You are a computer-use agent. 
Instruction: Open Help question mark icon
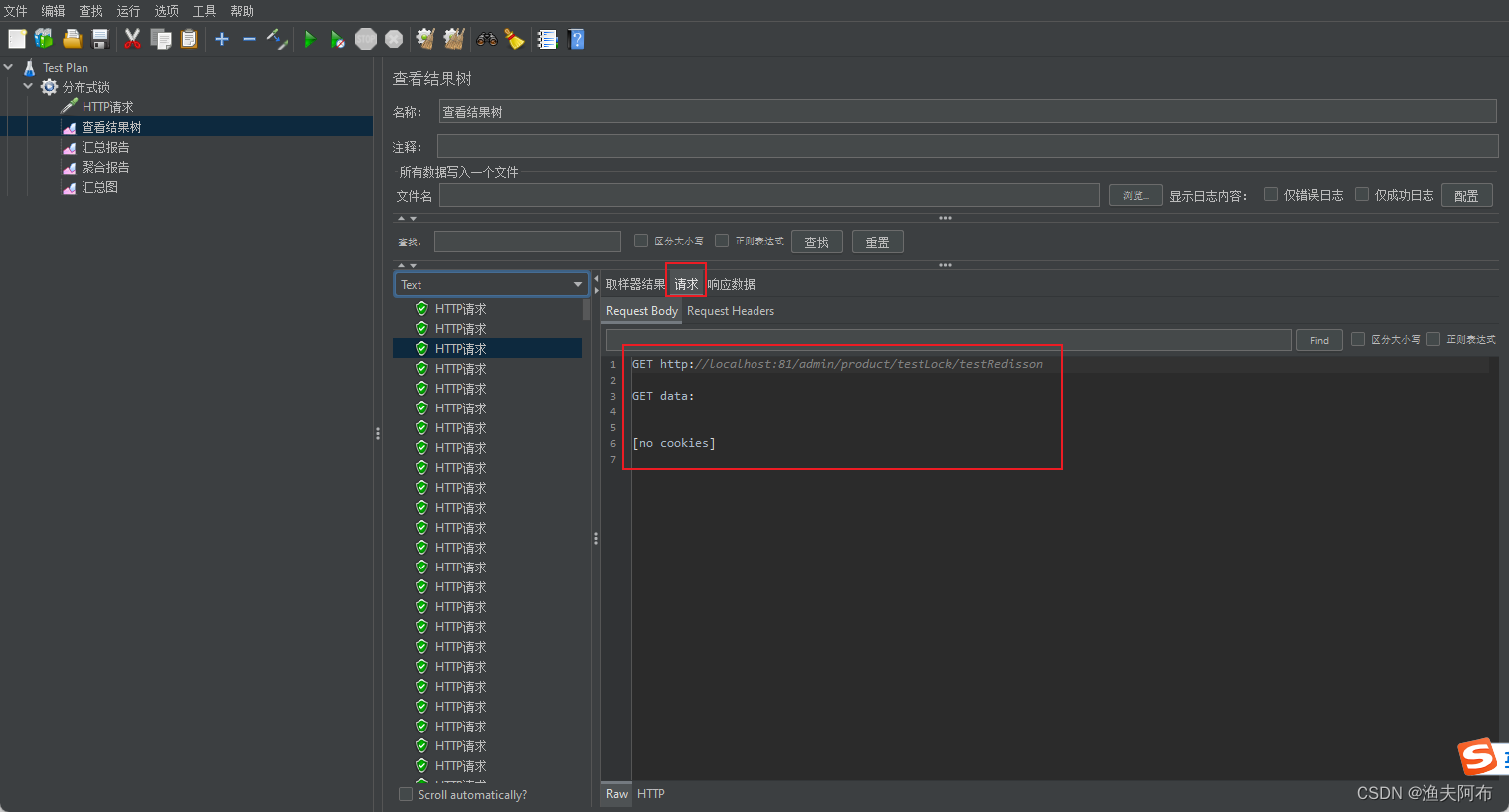point(576,39)
